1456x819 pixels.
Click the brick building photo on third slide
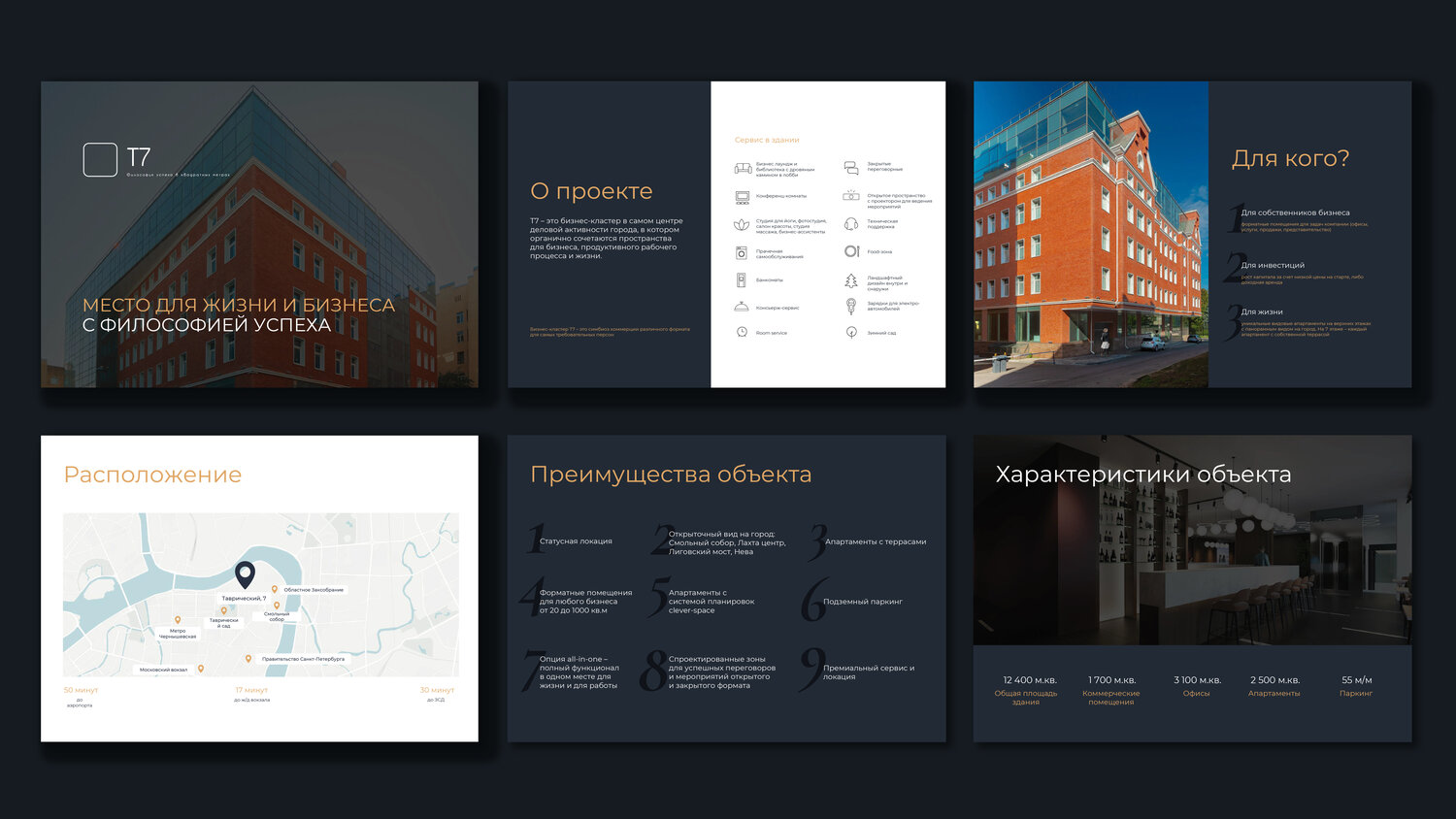point(1091,234)
